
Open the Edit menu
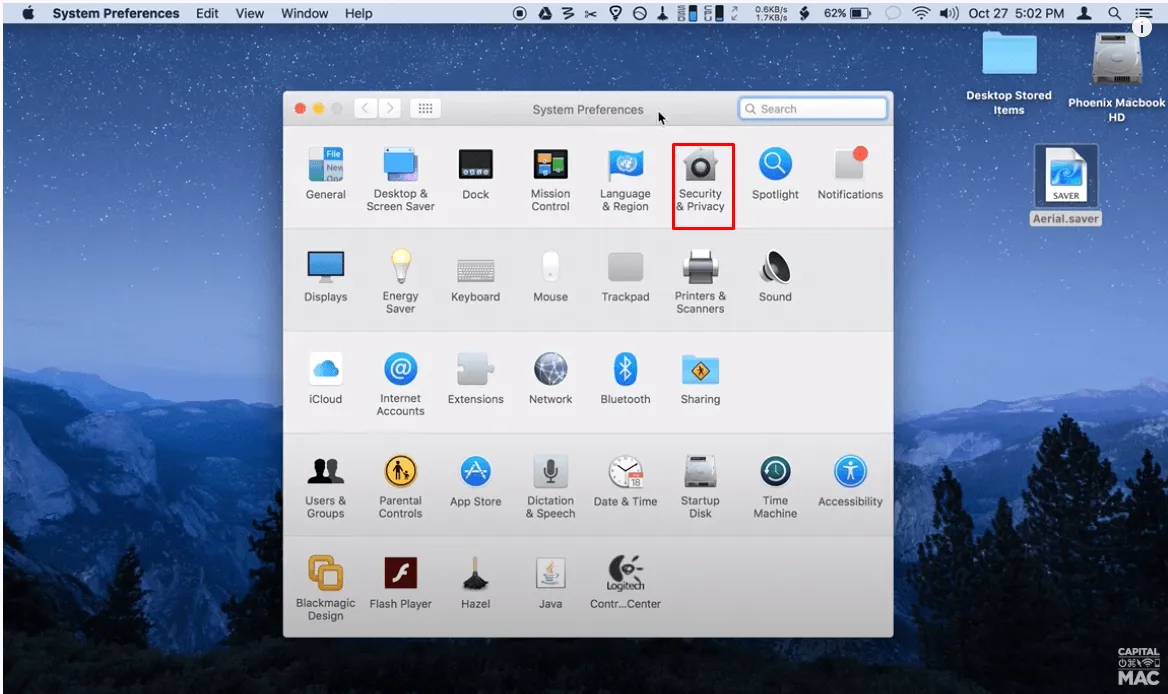(x=207, y=13)
